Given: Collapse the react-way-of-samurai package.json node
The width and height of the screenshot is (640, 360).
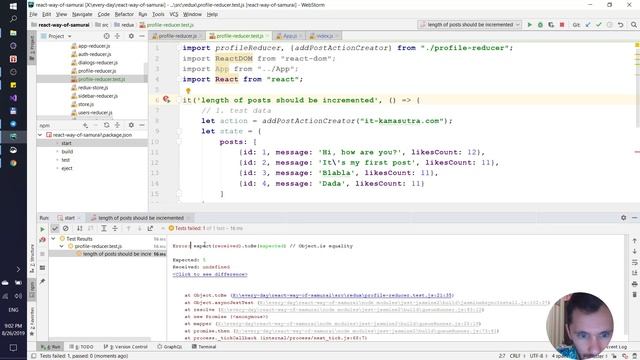Looking at the screenshot, I should coord(40,135).
